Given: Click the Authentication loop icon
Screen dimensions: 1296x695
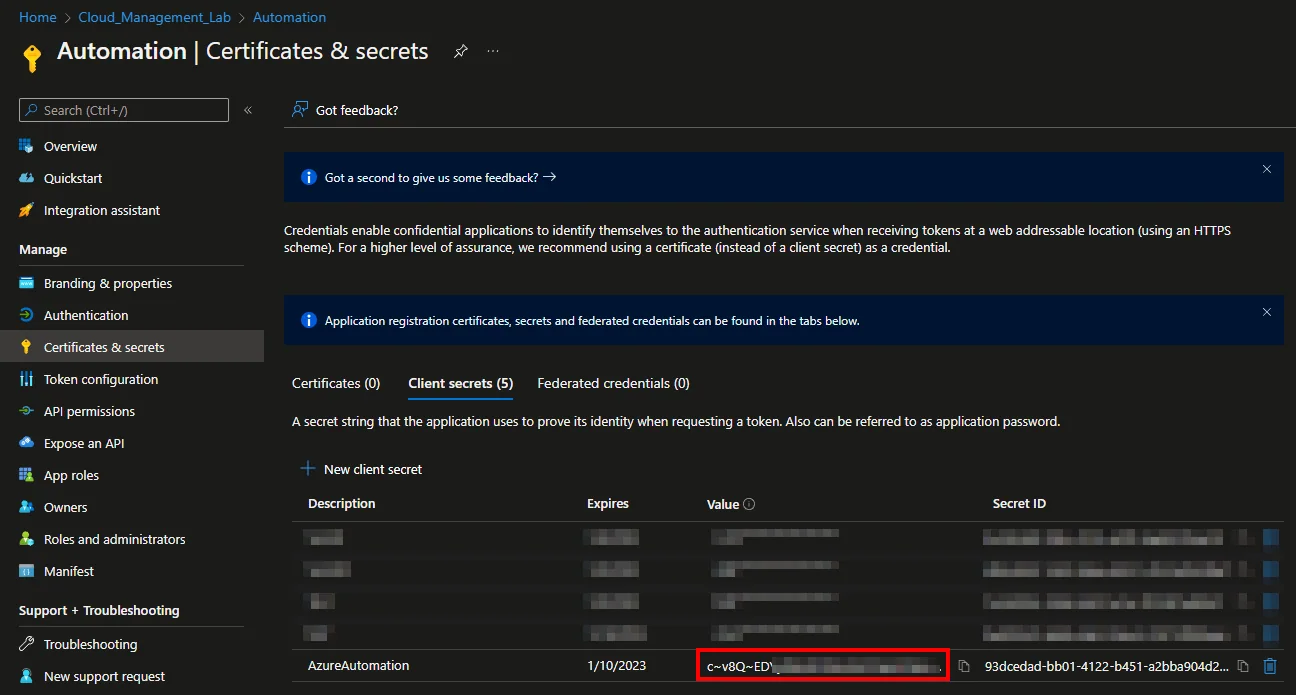Looking at the screenshot, I should (x=26, y=315).
